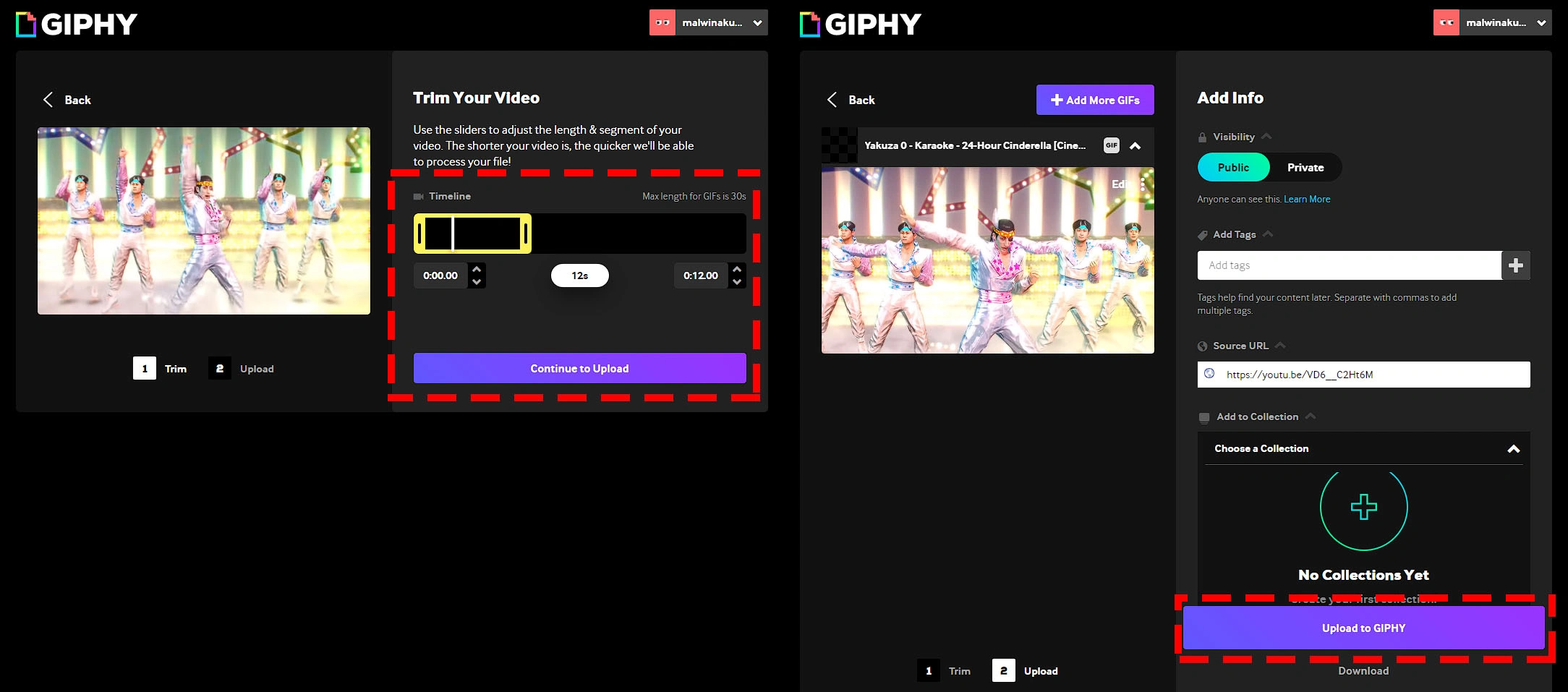Collapse the Yakuza 0 Karaoke GIF item
The height and width of the screenshot is (692, 1568).
pyautogui.click(x=1135, y=145)
